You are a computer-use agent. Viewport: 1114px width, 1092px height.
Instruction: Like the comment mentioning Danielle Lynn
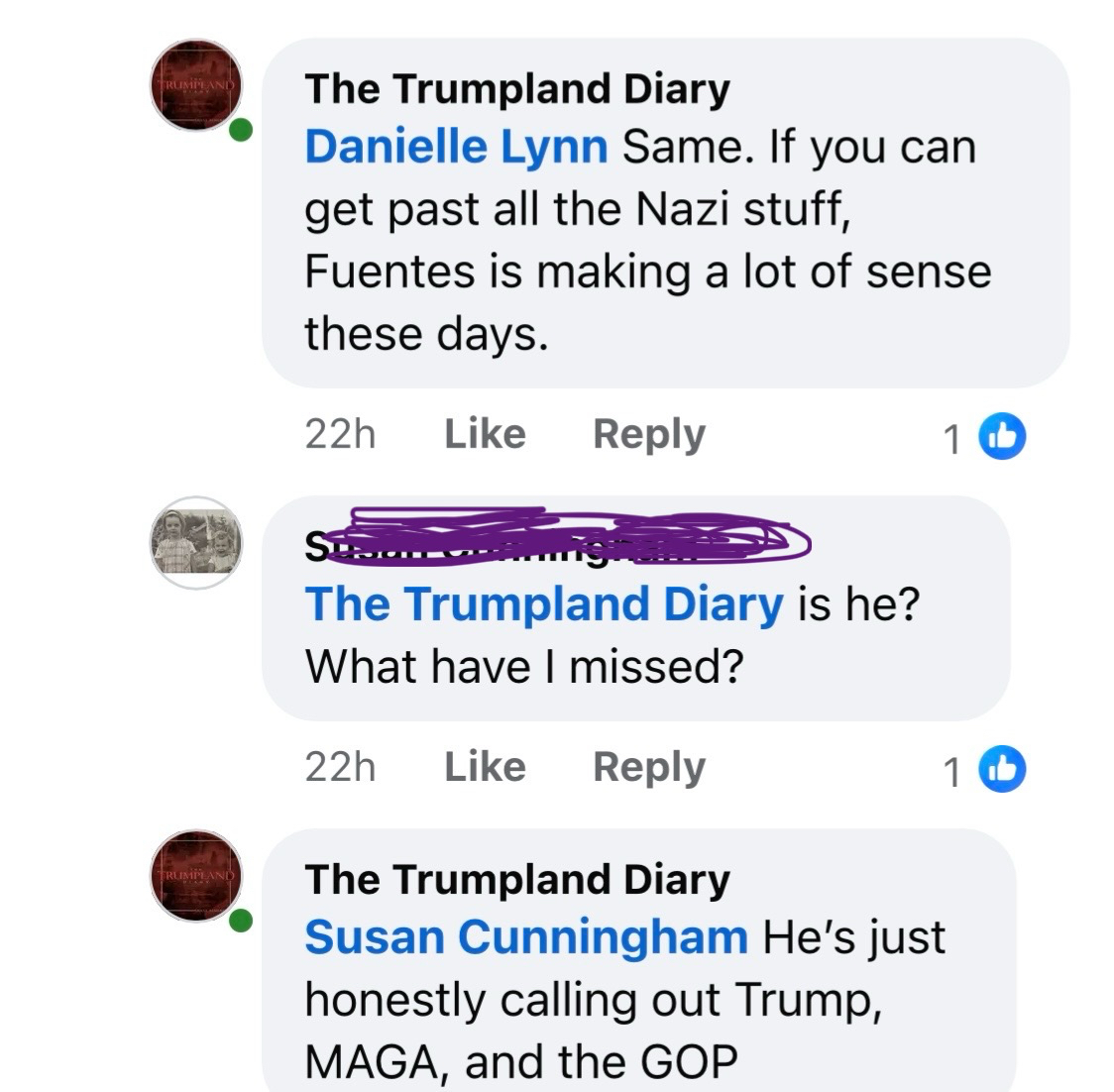coord(485,434)
